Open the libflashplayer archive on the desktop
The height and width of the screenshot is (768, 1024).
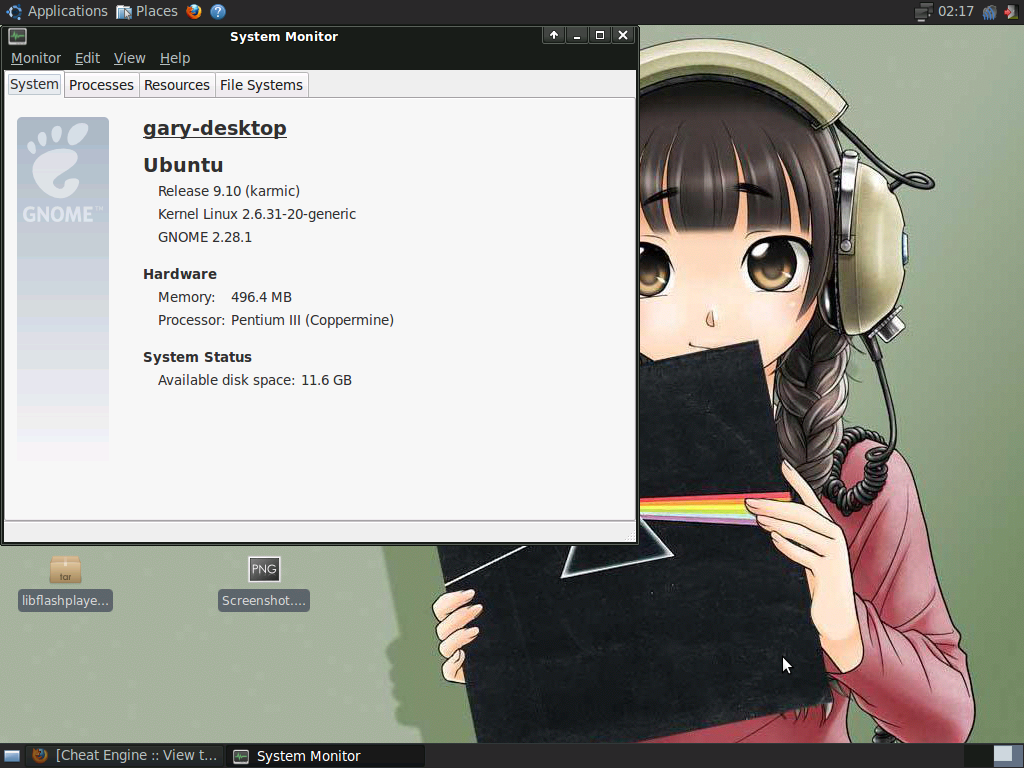64,572
